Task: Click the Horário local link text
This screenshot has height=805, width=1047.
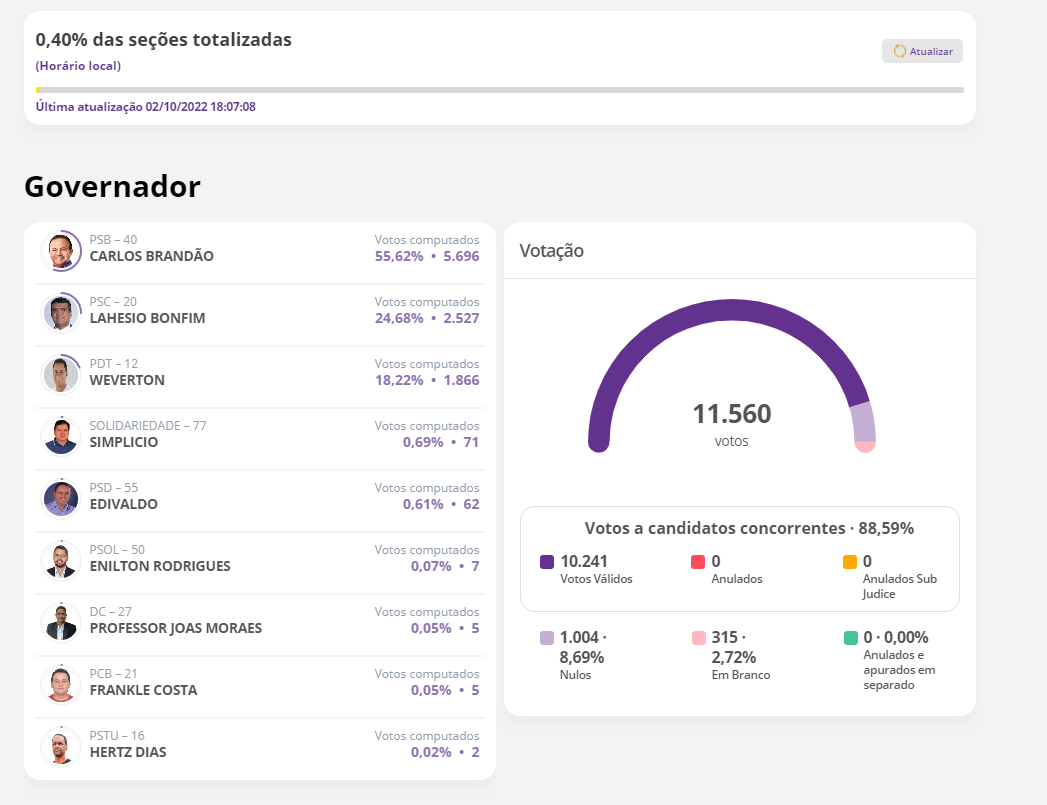Action: [78, 66]
